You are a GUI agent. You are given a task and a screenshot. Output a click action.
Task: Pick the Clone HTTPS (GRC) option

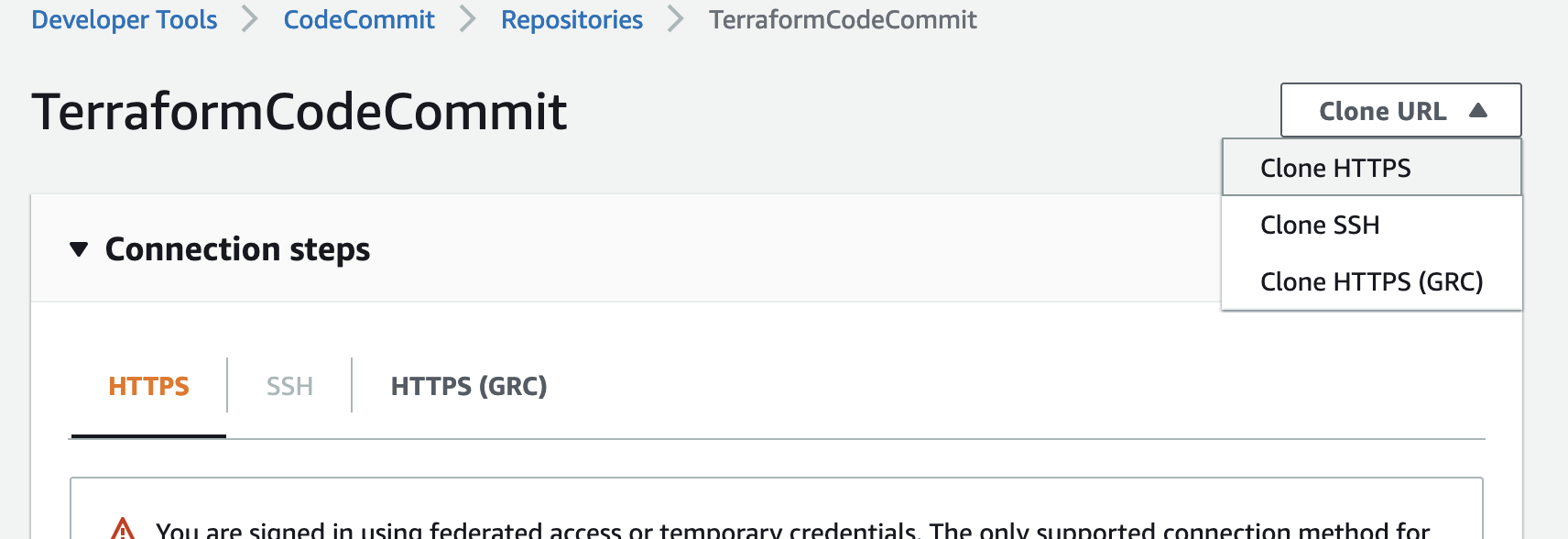pyautogui.click(x=1371, y=281)
